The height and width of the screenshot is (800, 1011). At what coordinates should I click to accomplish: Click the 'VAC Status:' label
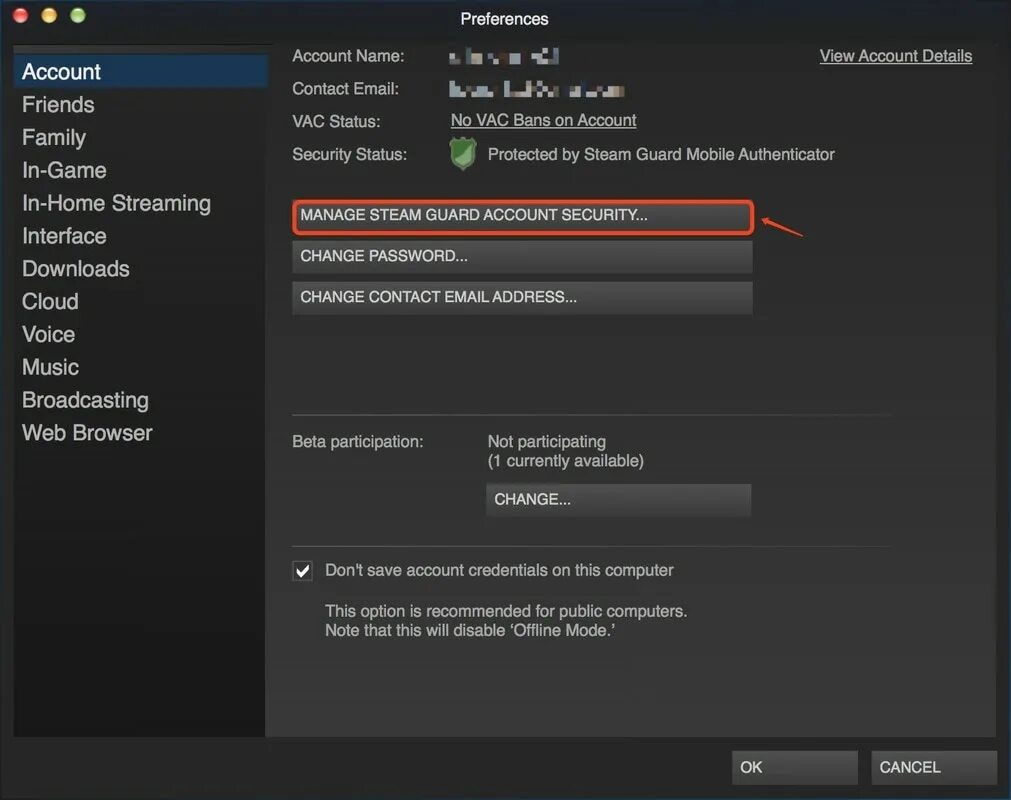tap(336, 121)
